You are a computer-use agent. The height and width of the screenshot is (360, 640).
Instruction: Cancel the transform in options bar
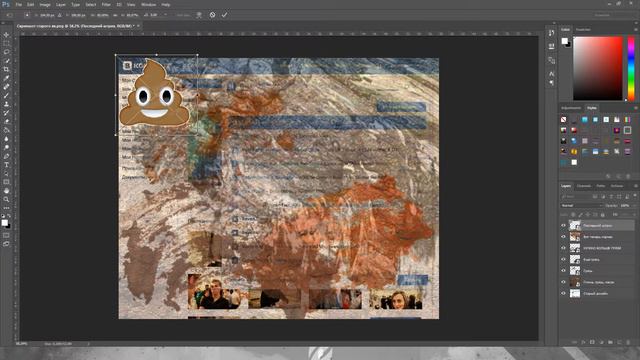coord(212,15)
